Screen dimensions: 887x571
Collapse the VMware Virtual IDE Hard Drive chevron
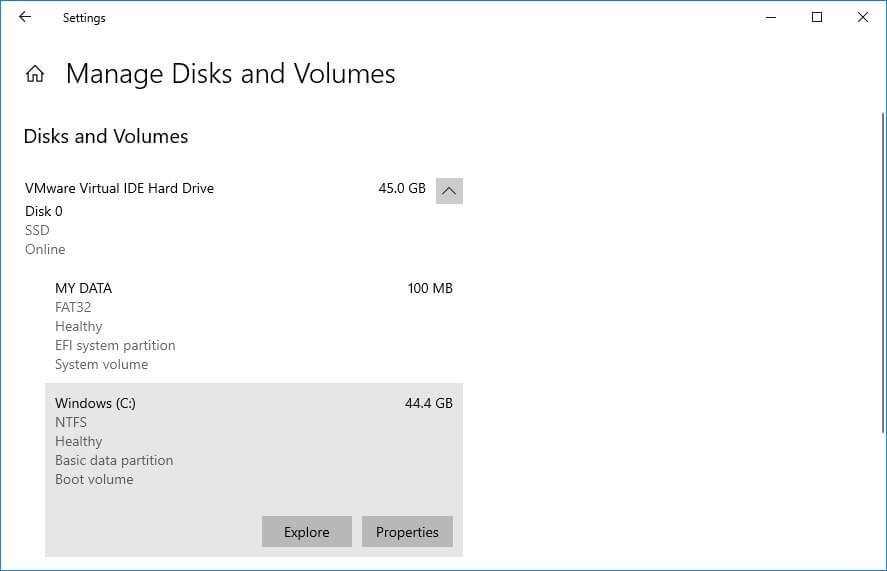coord(449,190)
